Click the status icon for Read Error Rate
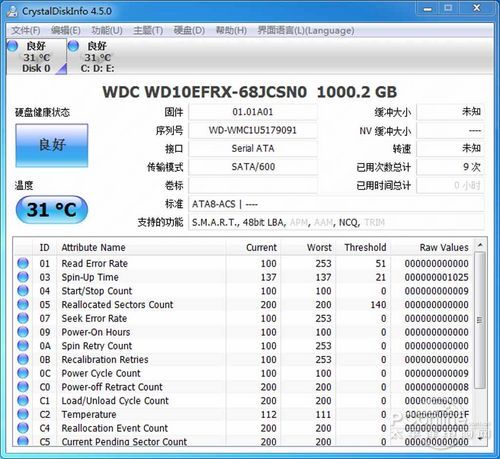 tap(23, 263)
